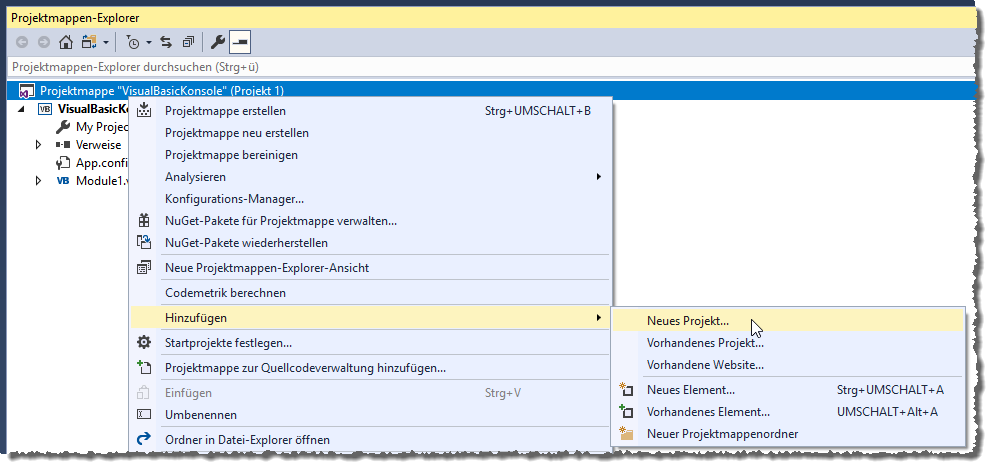The width and height of the screenshot is (994, 472).
Task: Choose Projektmappe bereinigen
Action: pos(371,155)
